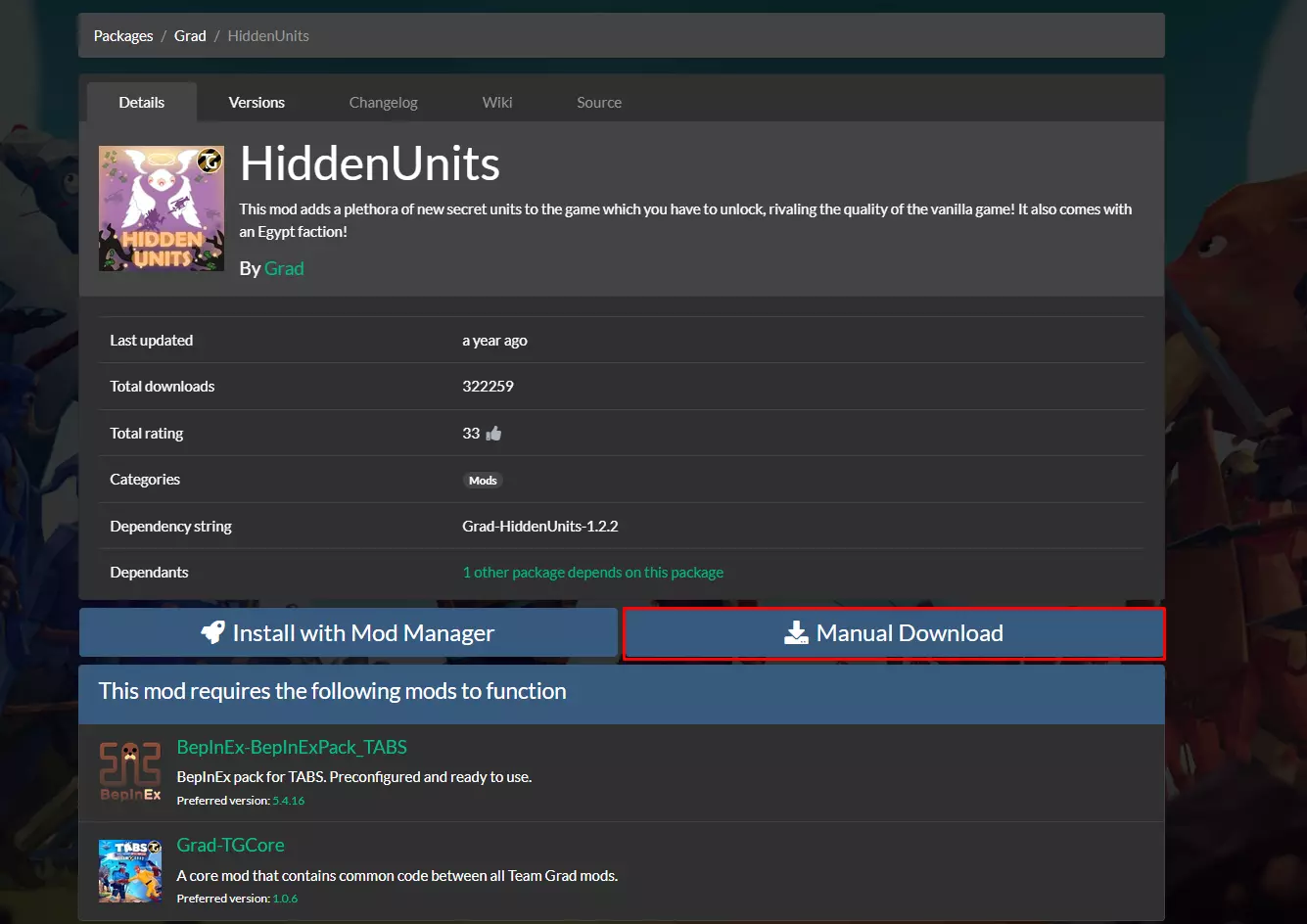
Task: Install with Mod Manager
Action: tap(349, 632)
